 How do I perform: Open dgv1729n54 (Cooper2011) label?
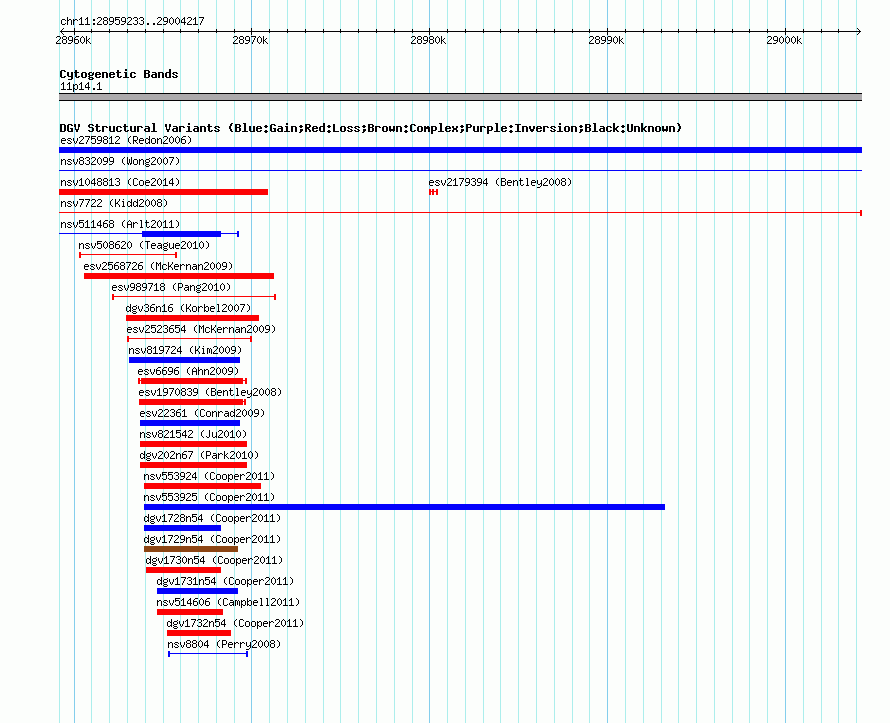click(x=212, y=539)
